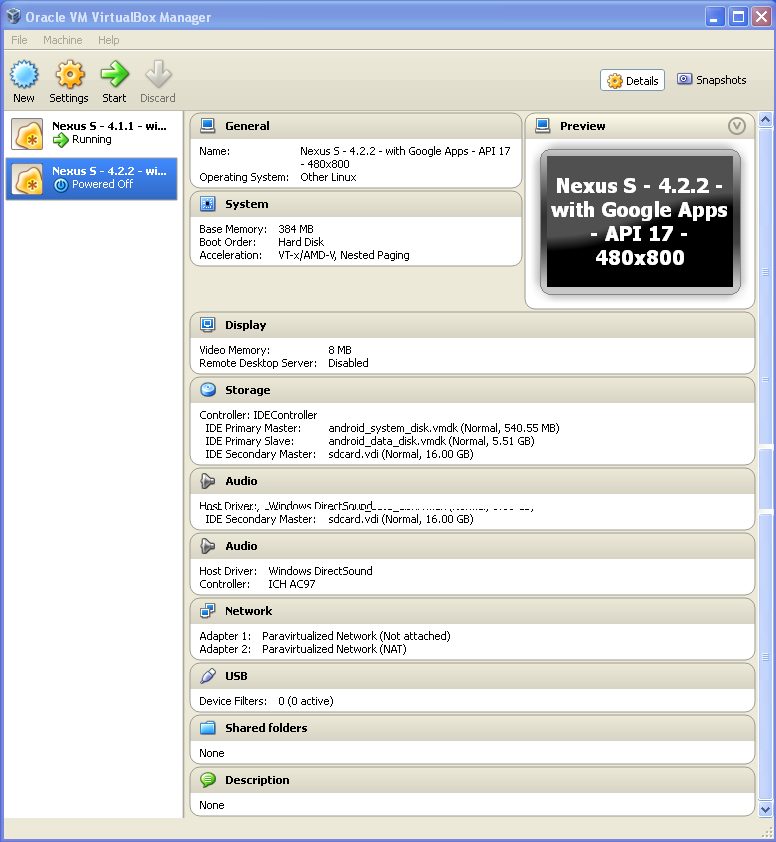Click the scrollbar up arrow
Viewport: 776px width, 842px height.
pyautogui.click(x=766, y=119)
